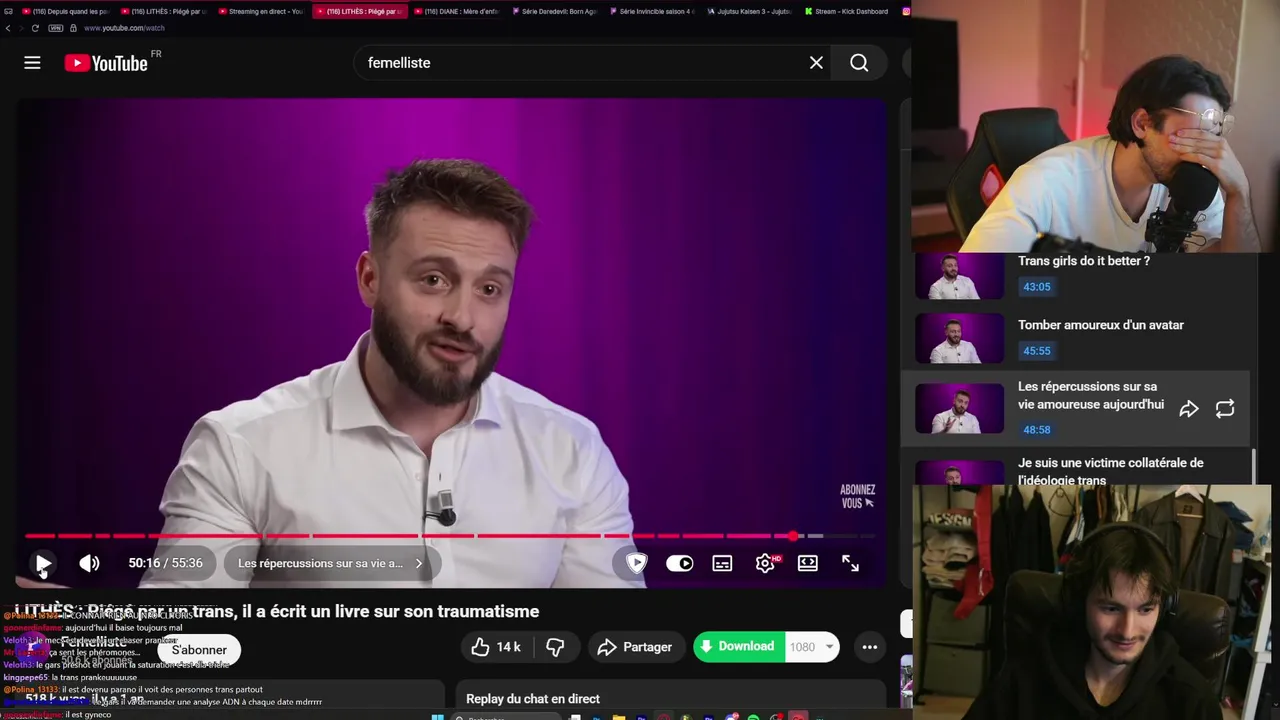Screen dimensions: 1280x720
Task: Enter fullscreen mode
Action: pyautogui.click(x=850, y=564)
